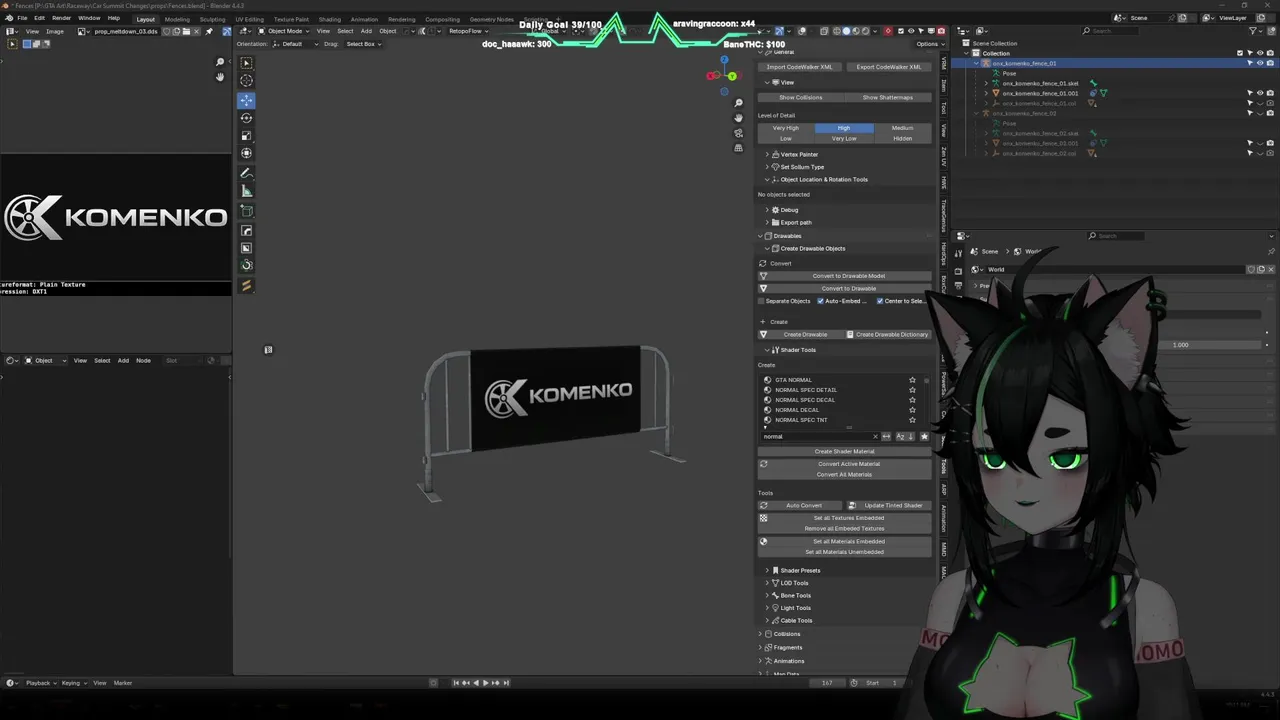Switch to the Shading workspace tab

coord(329,19)
